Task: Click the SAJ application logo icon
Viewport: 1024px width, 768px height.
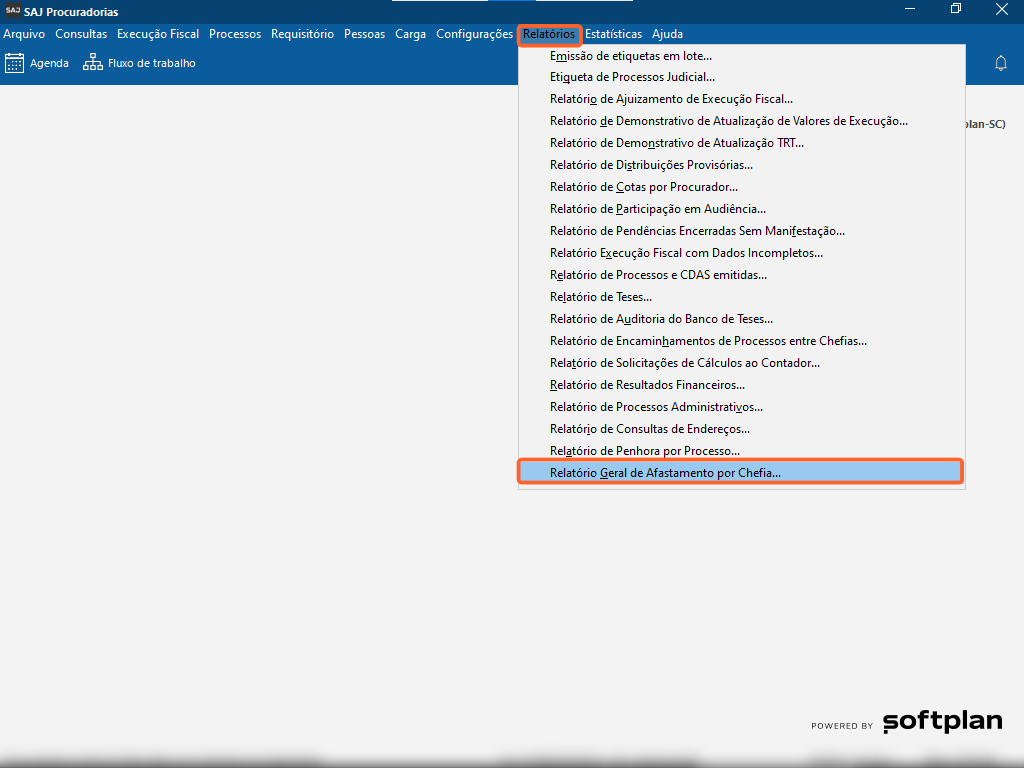Action: point(12,11)
